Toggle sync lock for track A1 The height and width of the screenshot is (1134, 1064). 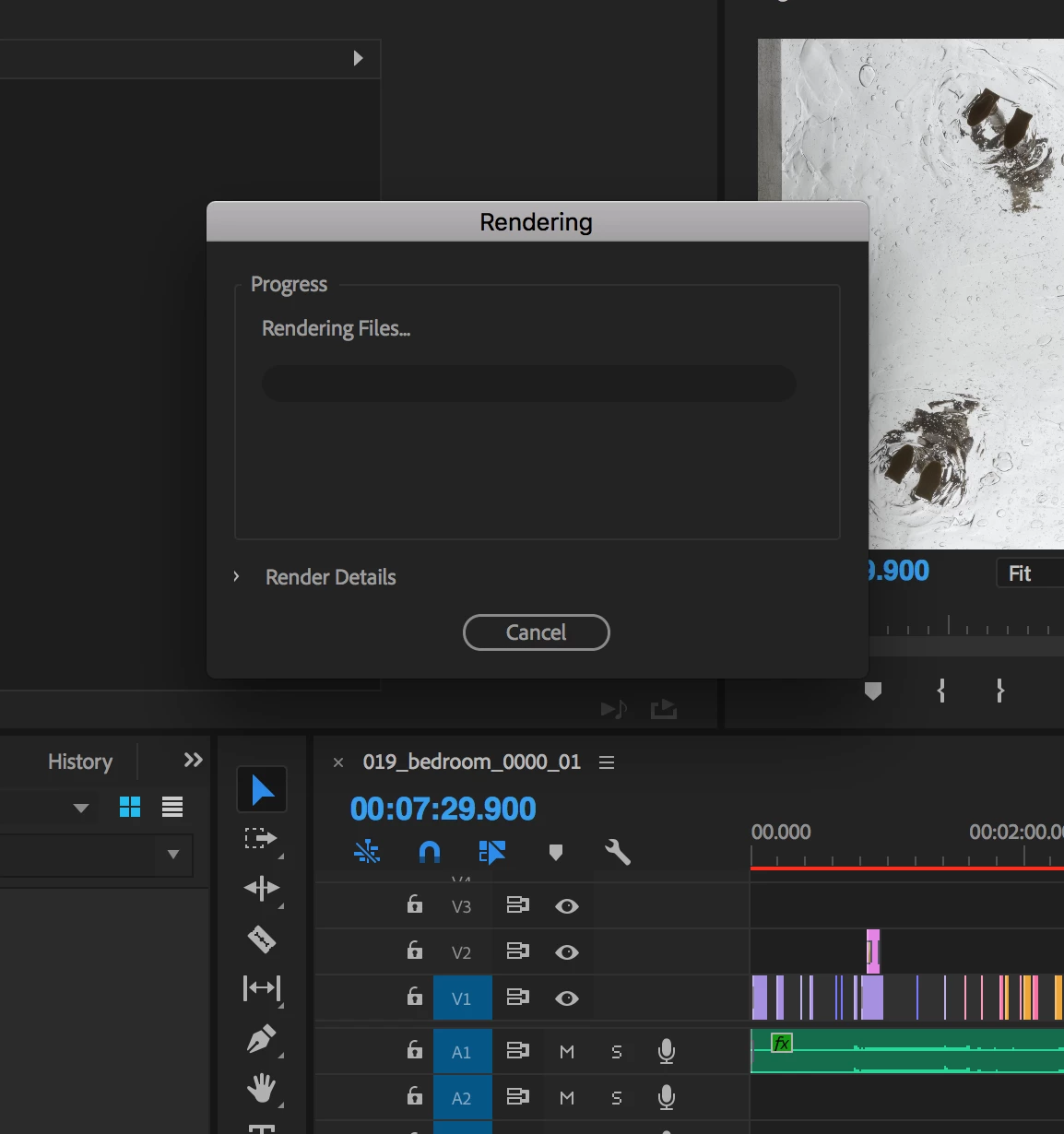[518, 1051]
